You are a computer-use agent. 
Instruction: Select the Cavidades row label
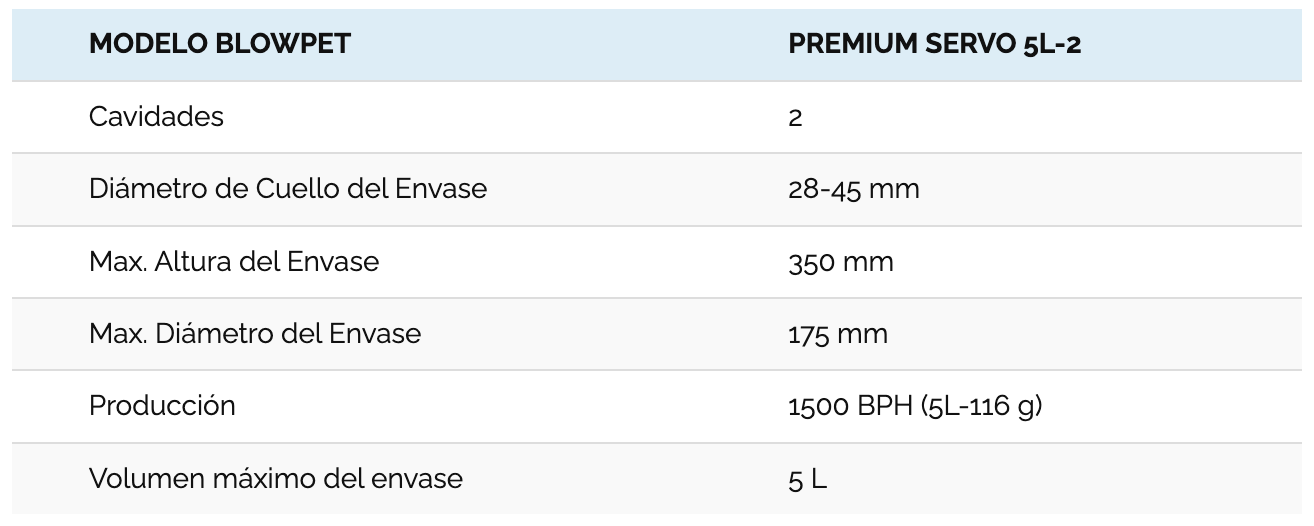point(156,117)
